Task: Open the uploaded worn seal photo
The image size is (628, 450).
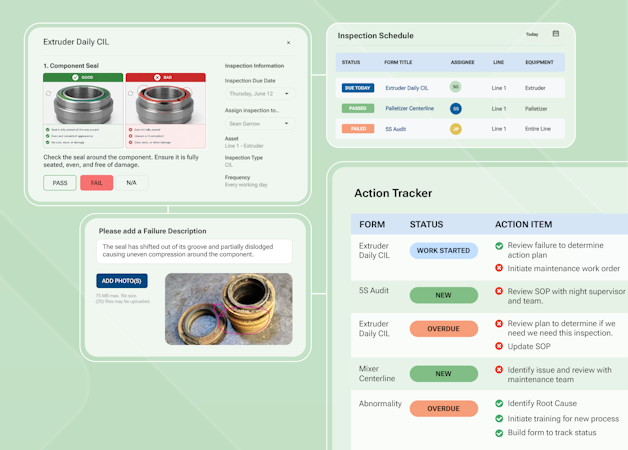Action: [x=229, y=309]
